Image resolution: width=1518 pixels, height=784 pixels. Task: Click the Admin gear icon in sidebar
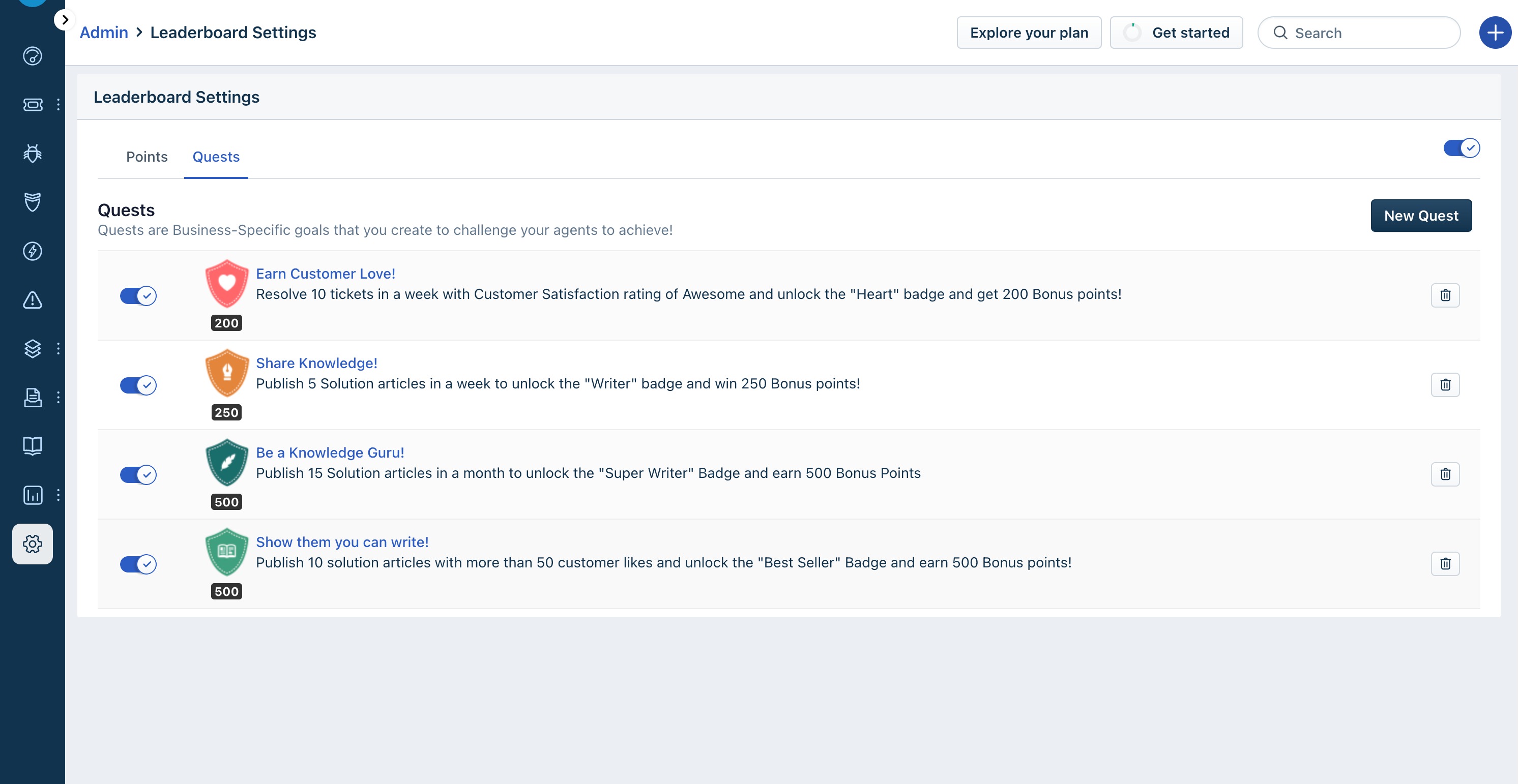click(x=33, y=544)
